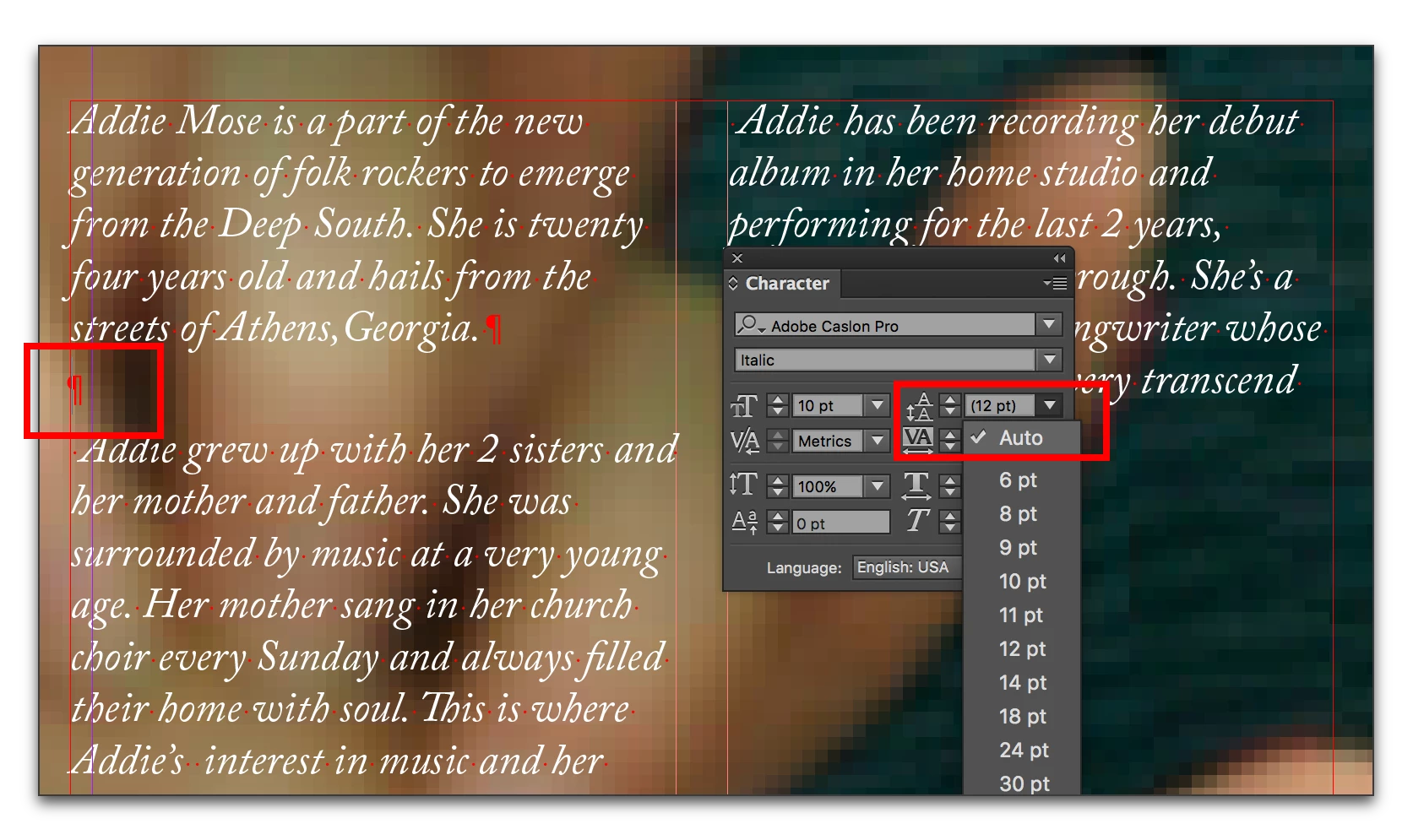Viewport: 1413px width, 840px height.
Task: Edit the 10 pt font size field
Action: [x=828, y=406]
